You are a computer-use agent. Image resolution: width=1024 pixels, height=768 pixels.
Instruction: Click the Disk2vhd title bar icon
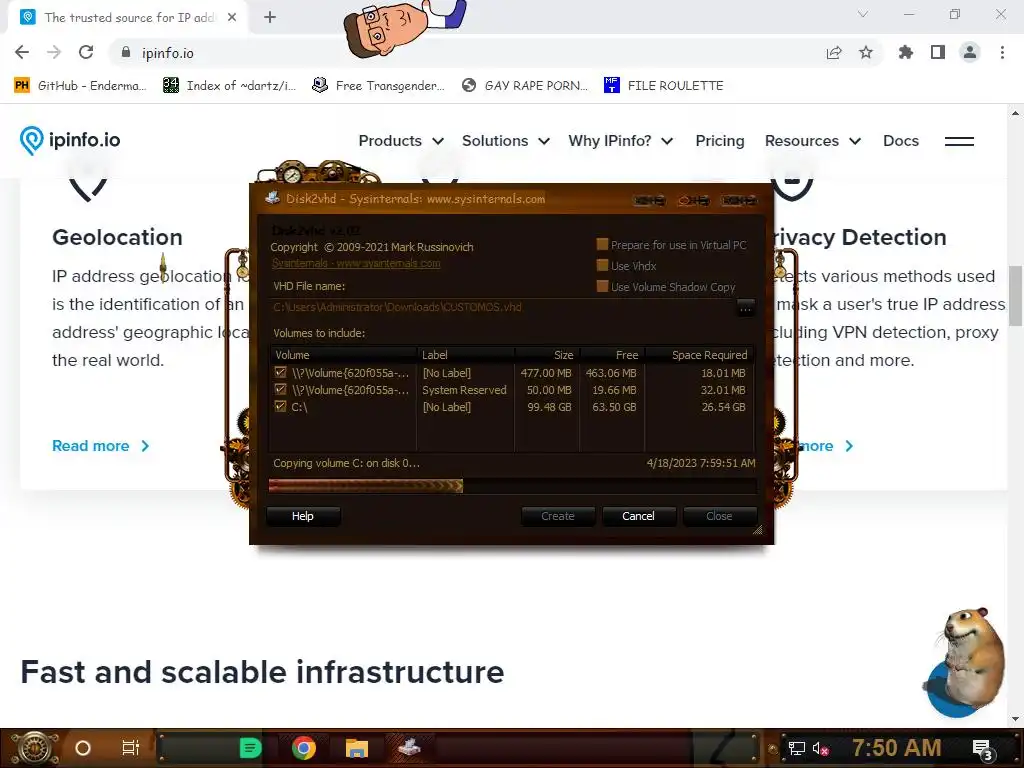point(273,199)
